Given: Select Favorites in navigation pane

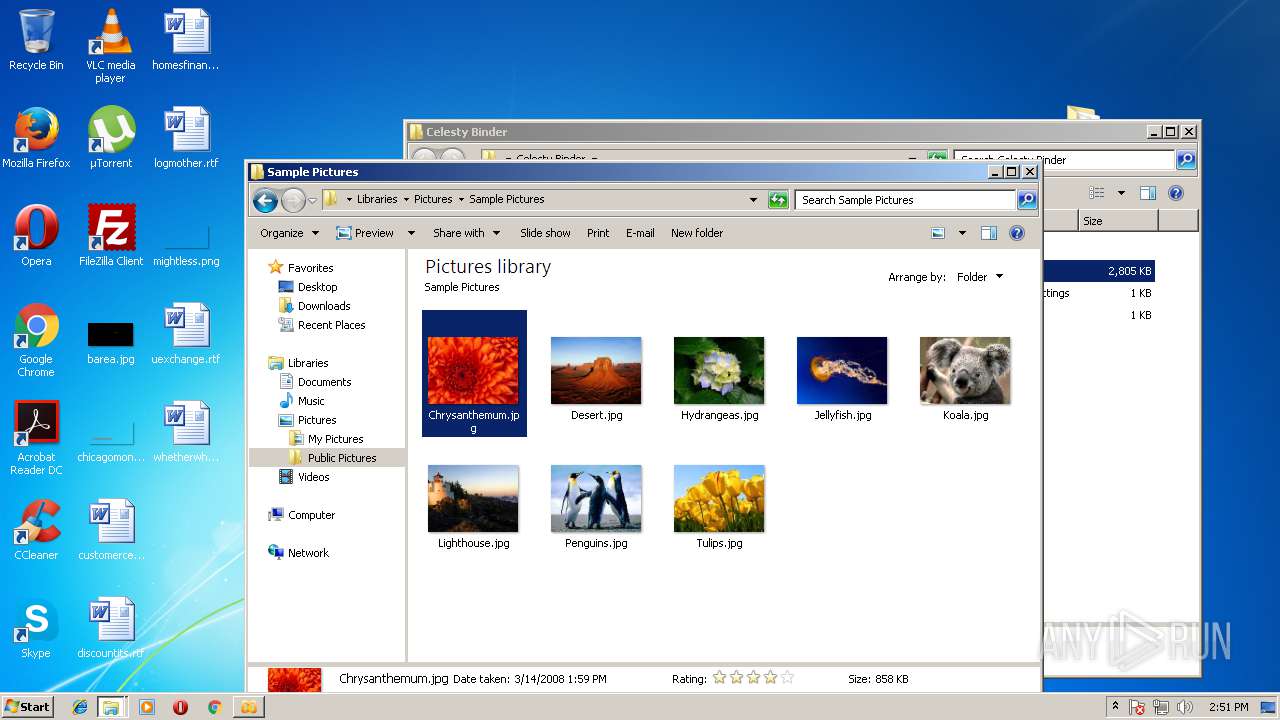Looking at the screenshot, I should [x=310, y=268].
